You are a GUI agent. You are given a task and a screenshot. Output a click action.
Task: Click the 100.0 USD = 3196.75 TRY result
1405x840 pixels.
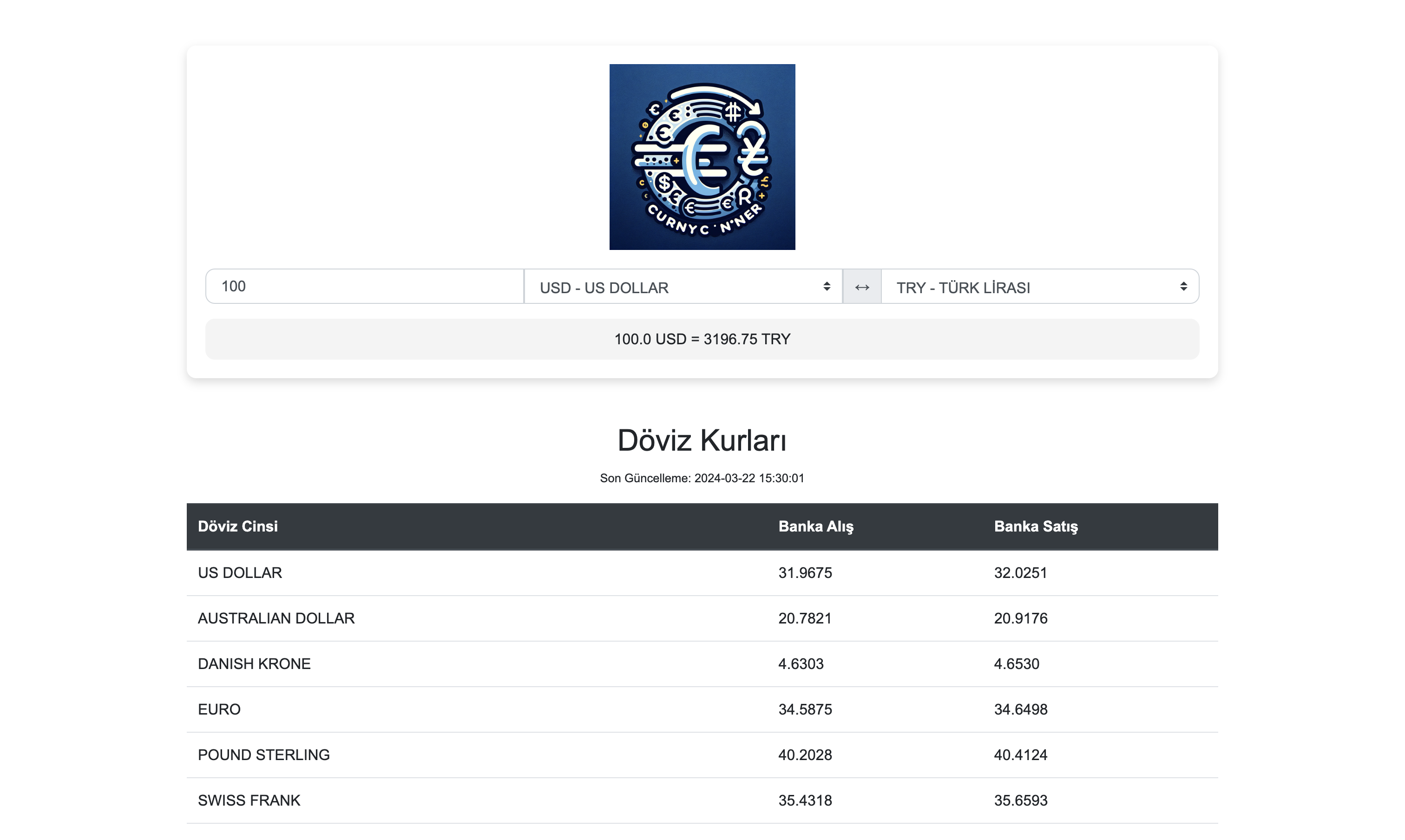pyautogui.click(x=702, y=339)
